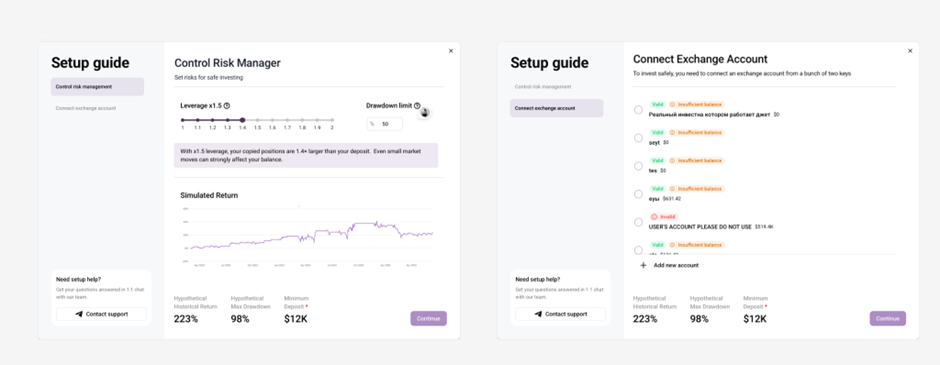Click the $519.4K balance text
This screenshot has height=365, width=940.
pyautogui.click(x=764, y=227)
